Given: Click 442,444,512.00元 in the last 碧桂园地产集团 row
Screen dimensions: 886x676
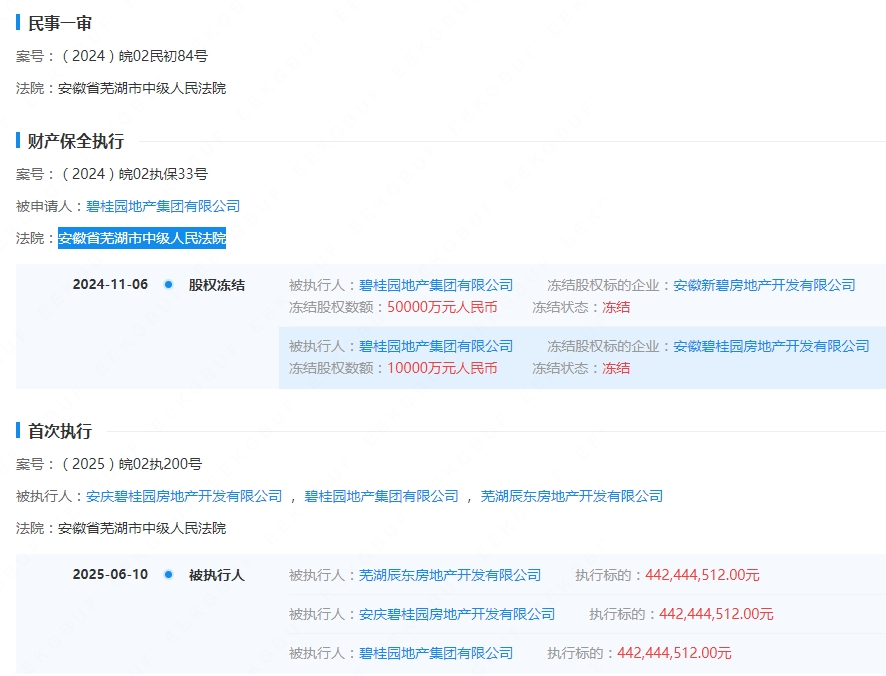Looking at the screenshot, I should [674, 653].
